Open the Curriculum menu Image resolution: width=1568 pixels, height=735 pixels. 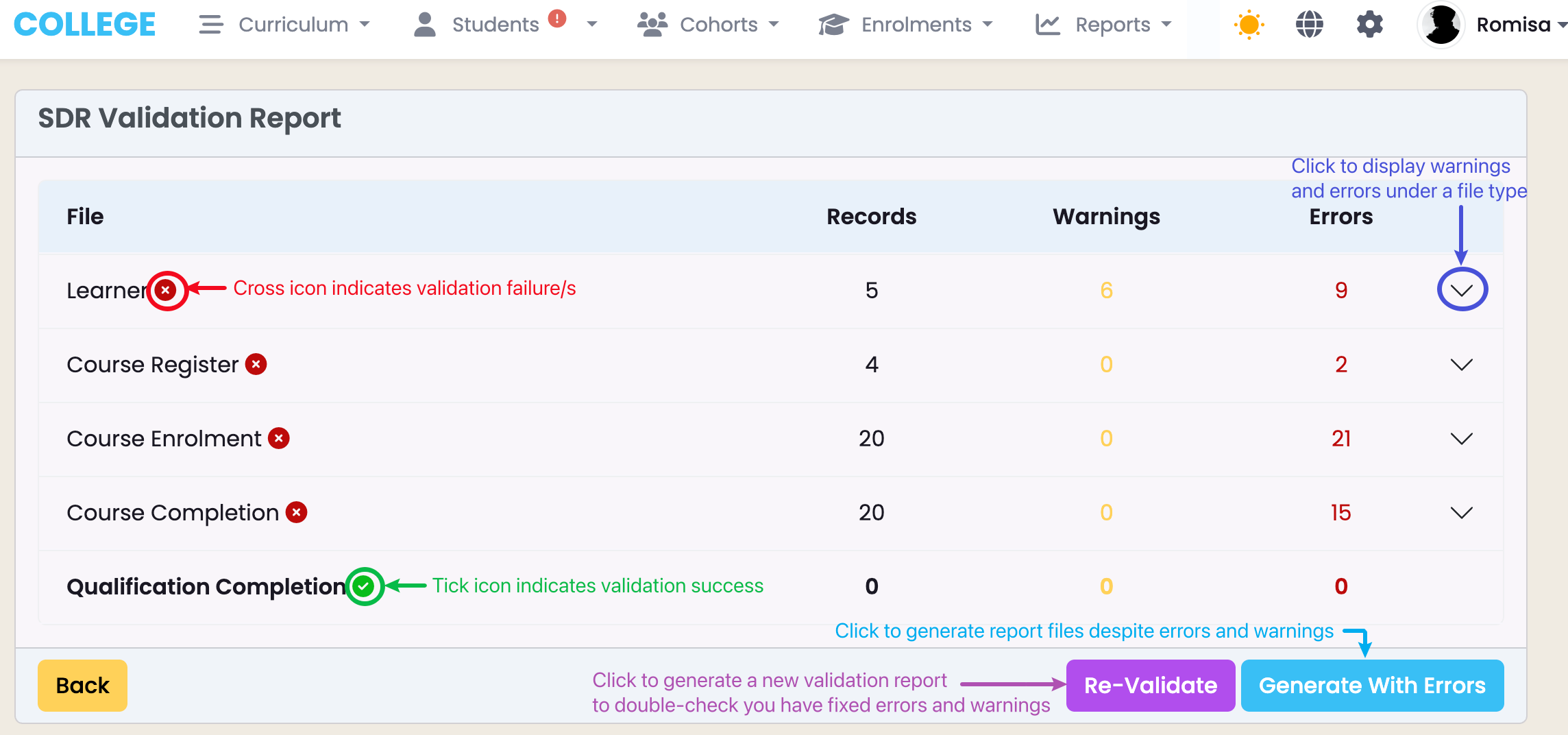coord(284,25)
